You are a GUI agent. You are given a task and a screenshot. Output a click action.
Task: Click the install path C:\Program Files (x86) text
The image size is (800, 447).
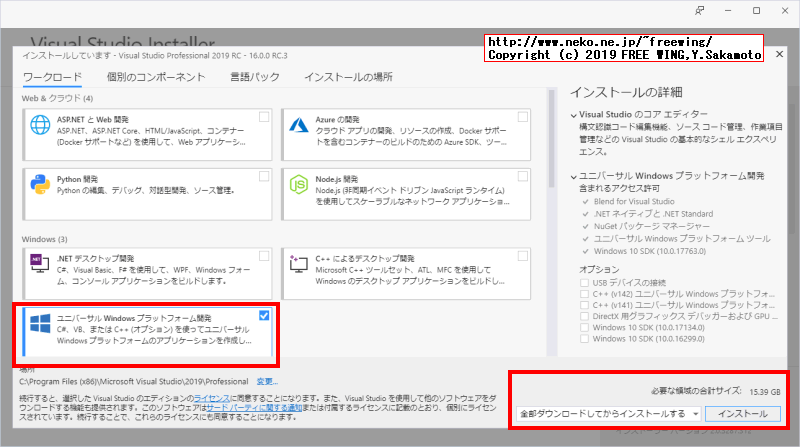(134, 381)
